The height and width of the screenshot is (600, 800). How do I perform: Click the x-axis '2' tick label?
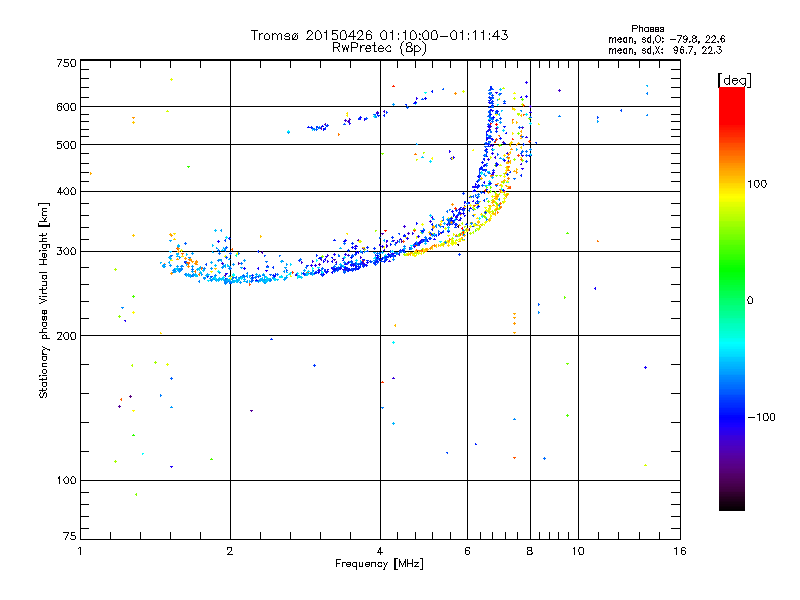click(x=230, y=551)
